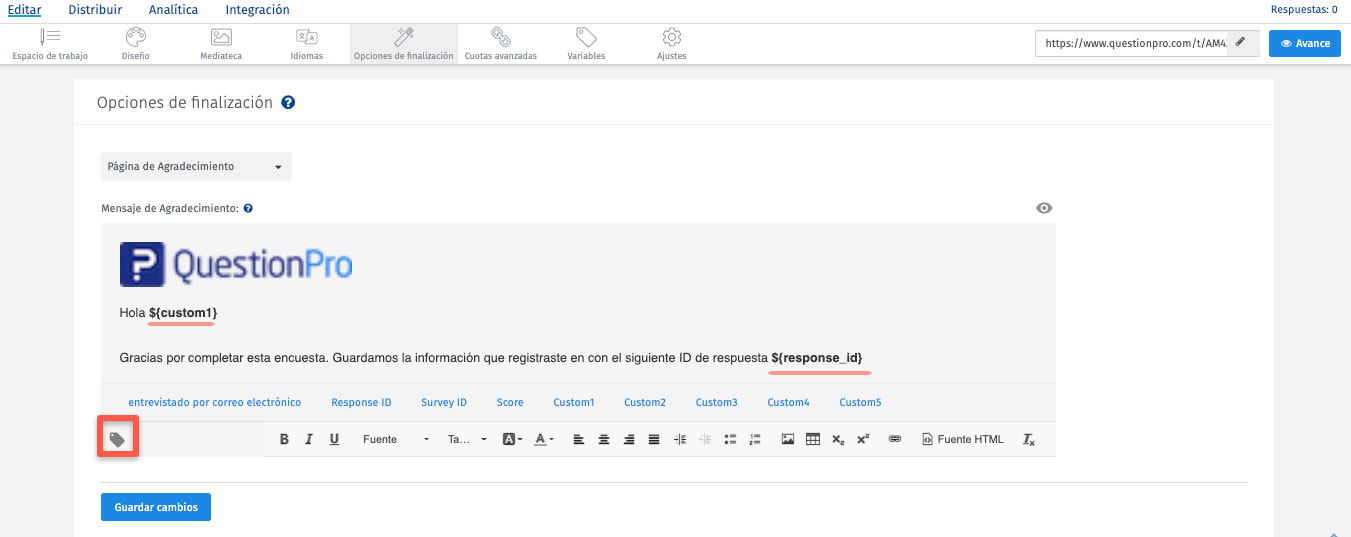Align text to the right
1351x537 pixels.
(629, 439)
